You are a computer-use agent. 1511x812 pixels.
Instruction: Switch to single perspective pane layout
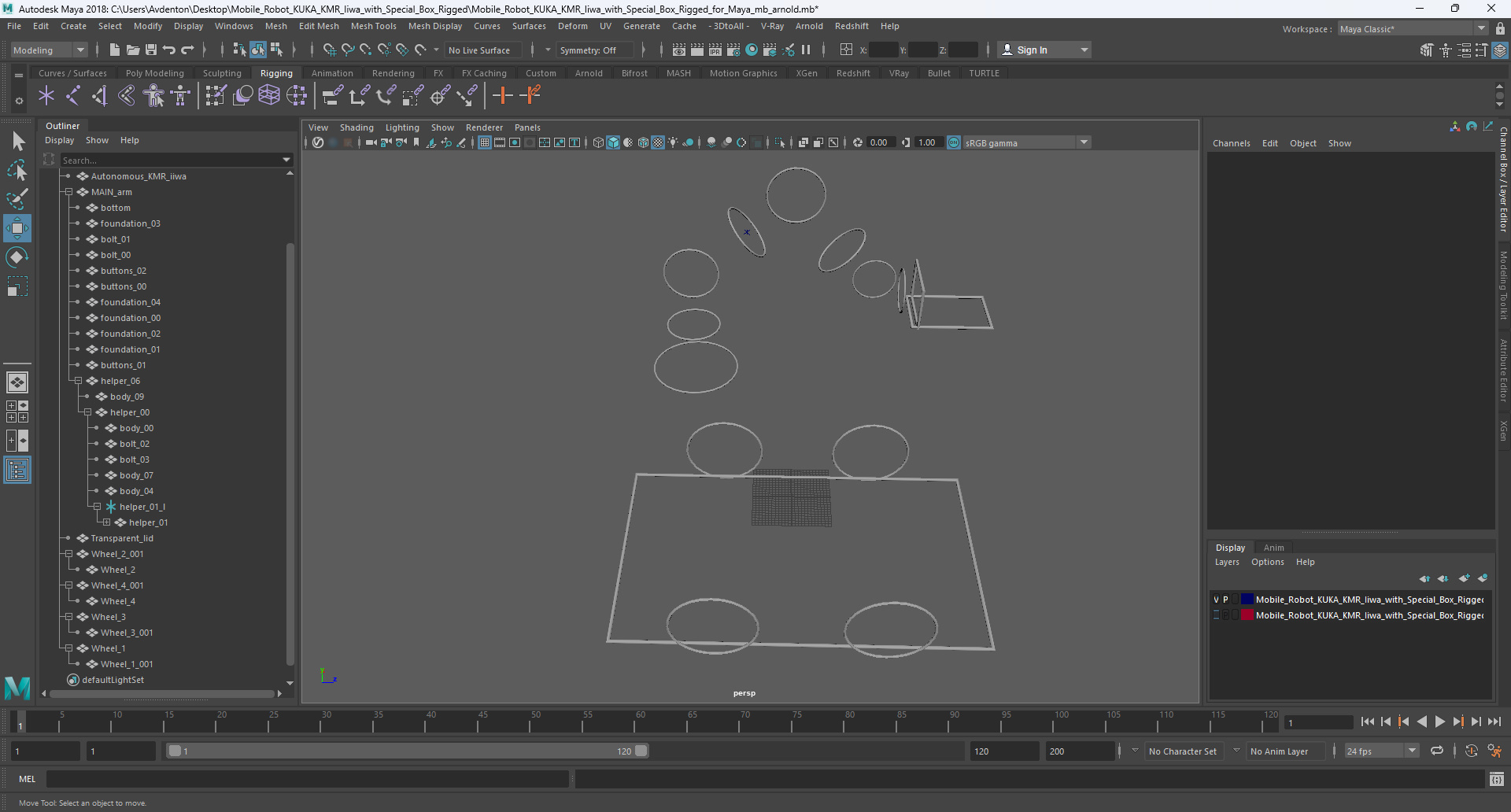pyautogui.click(x=17, y=382)
